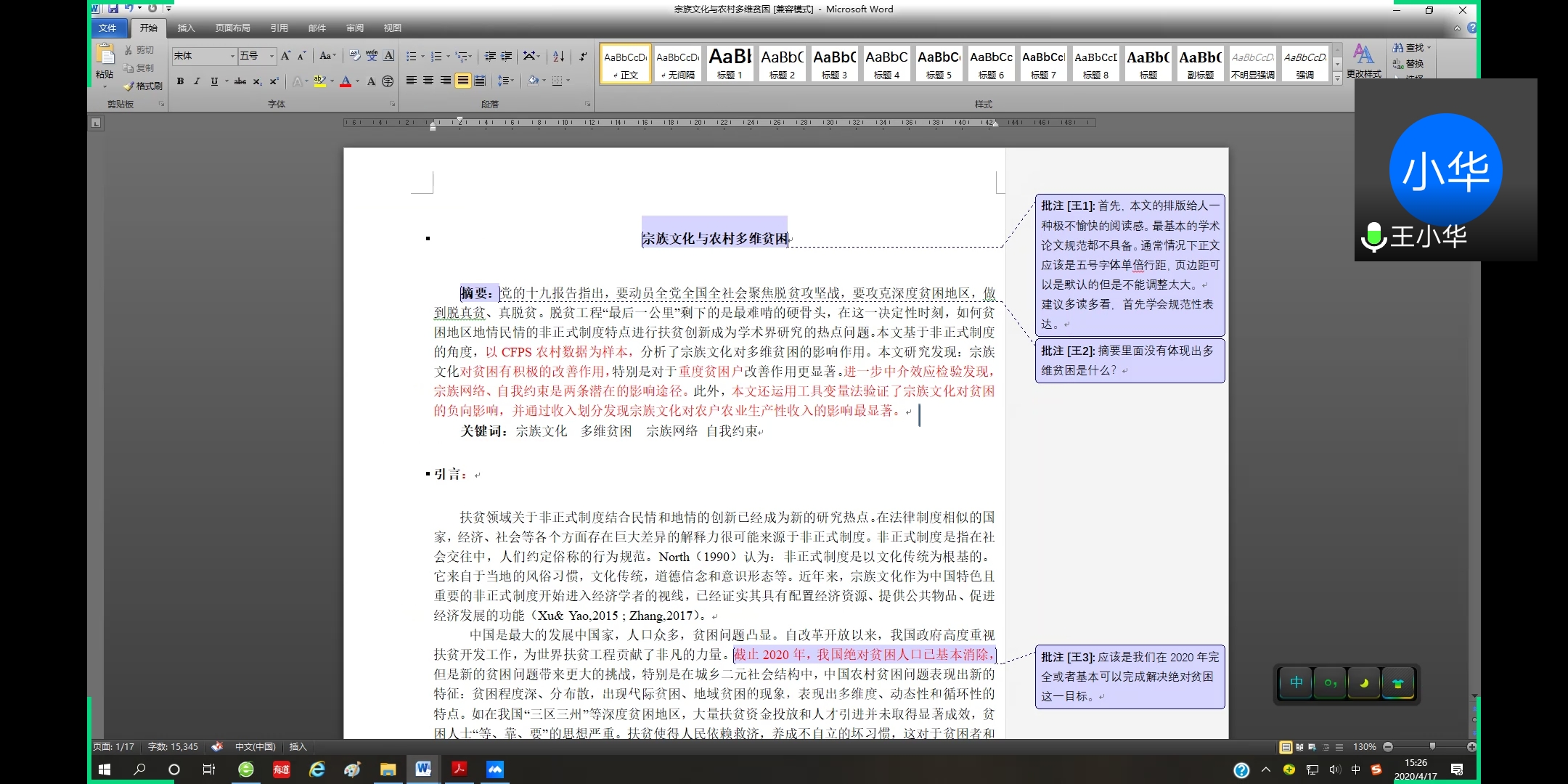Increase the font size
The height and width of the screenshot is (784, 1568).
286,55
